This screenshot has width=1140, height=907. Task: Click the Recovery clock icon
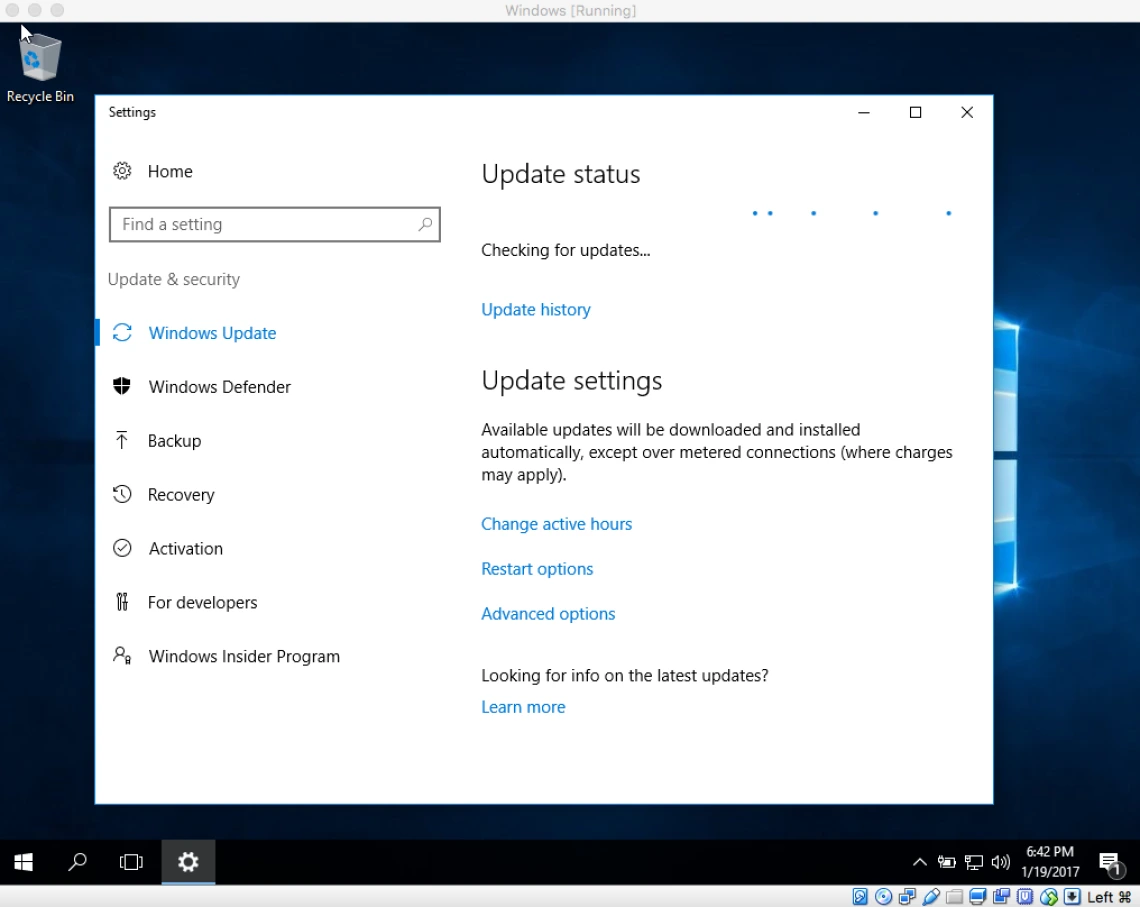tap(122, 494)
